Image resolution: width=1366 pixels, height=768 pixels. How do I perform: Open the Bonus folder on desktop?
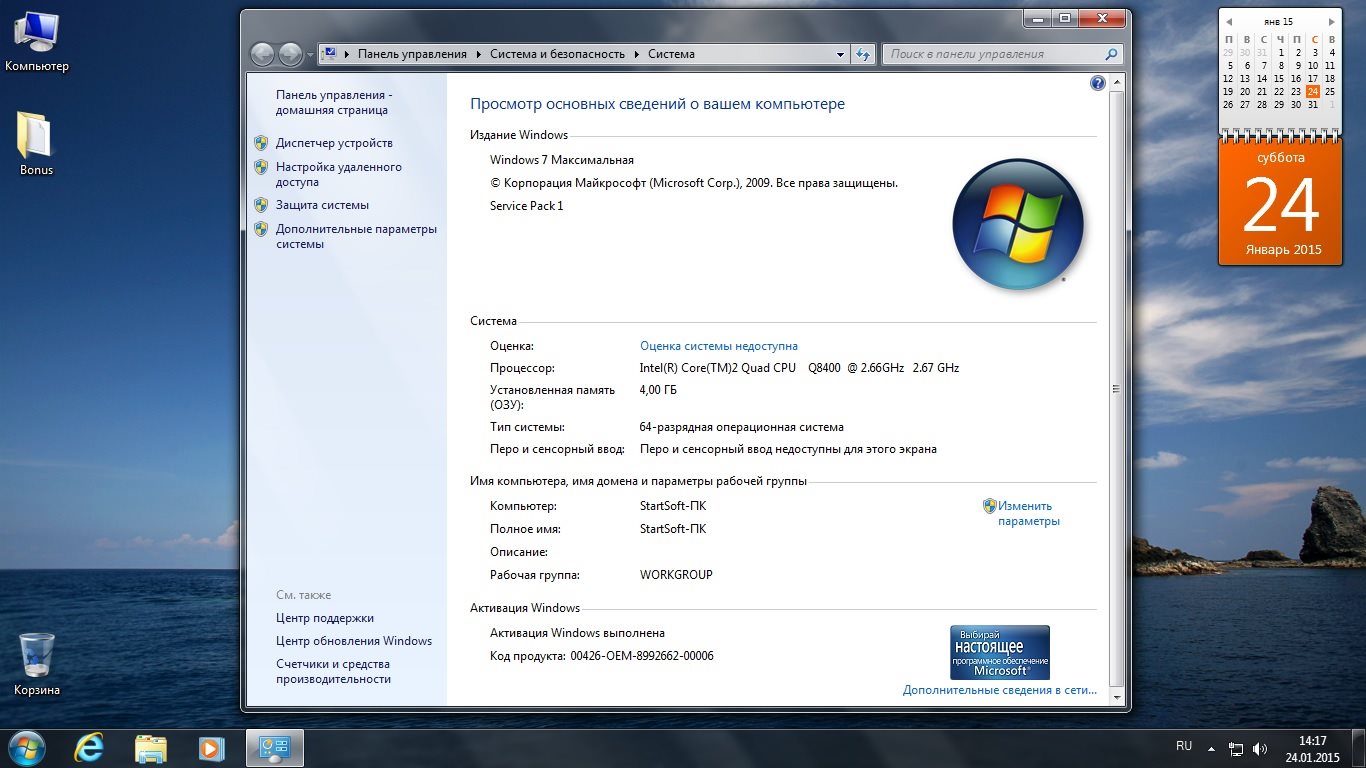point(36,142)
